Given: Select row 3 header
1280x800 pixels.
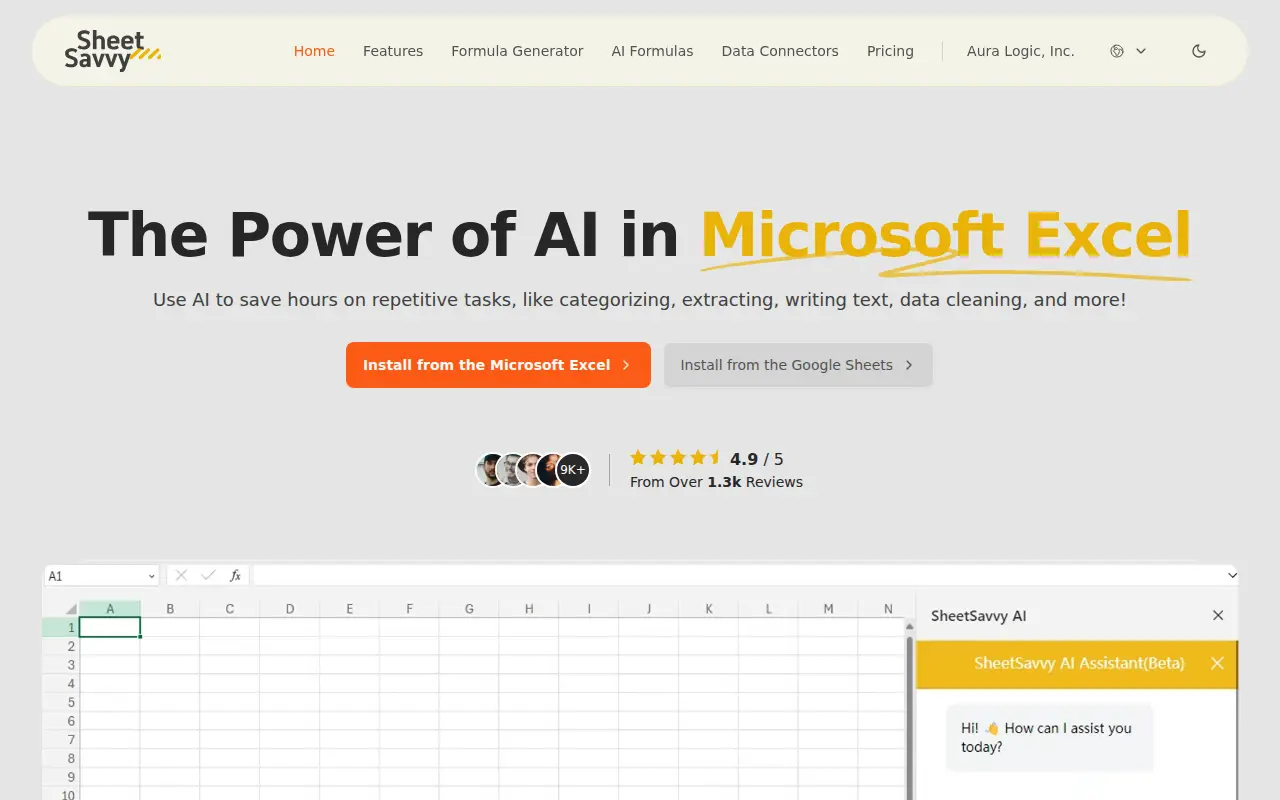Looking at the screenshot, I should pyautogui.click(x=61, y=665).
